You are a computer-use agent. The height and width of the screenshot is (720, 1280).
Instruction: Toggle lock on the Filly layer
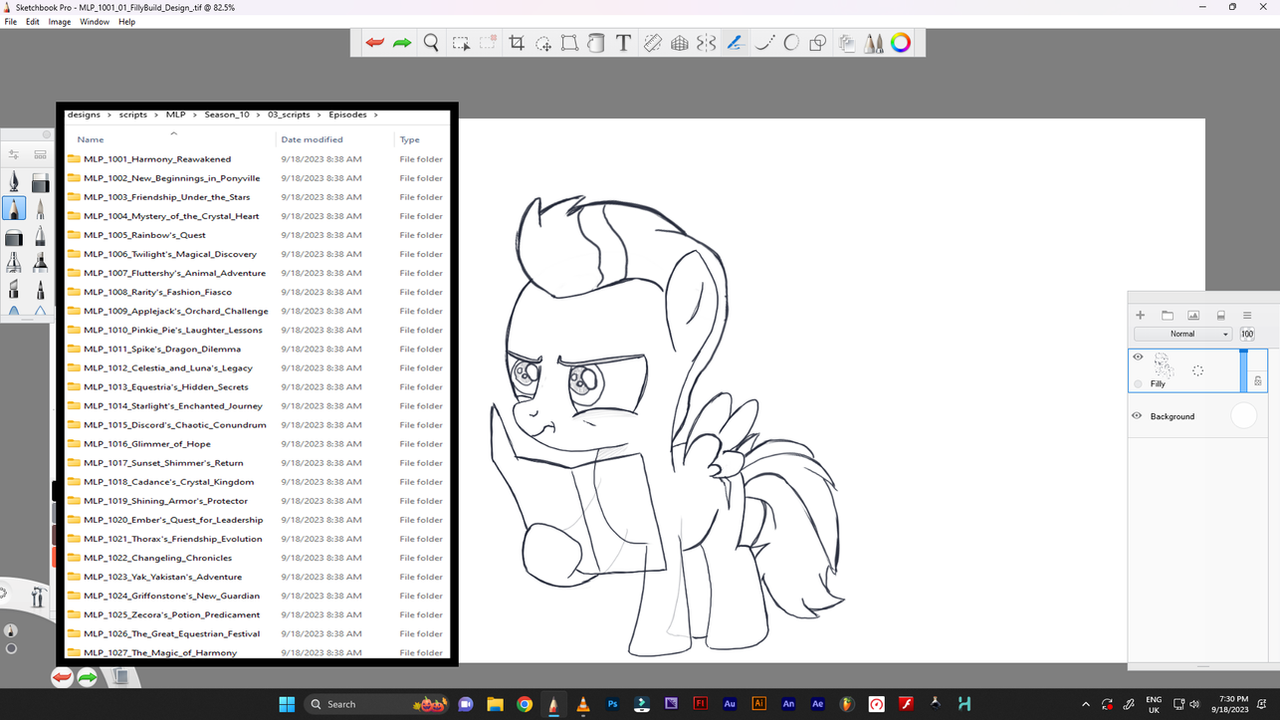[1258, 381]
